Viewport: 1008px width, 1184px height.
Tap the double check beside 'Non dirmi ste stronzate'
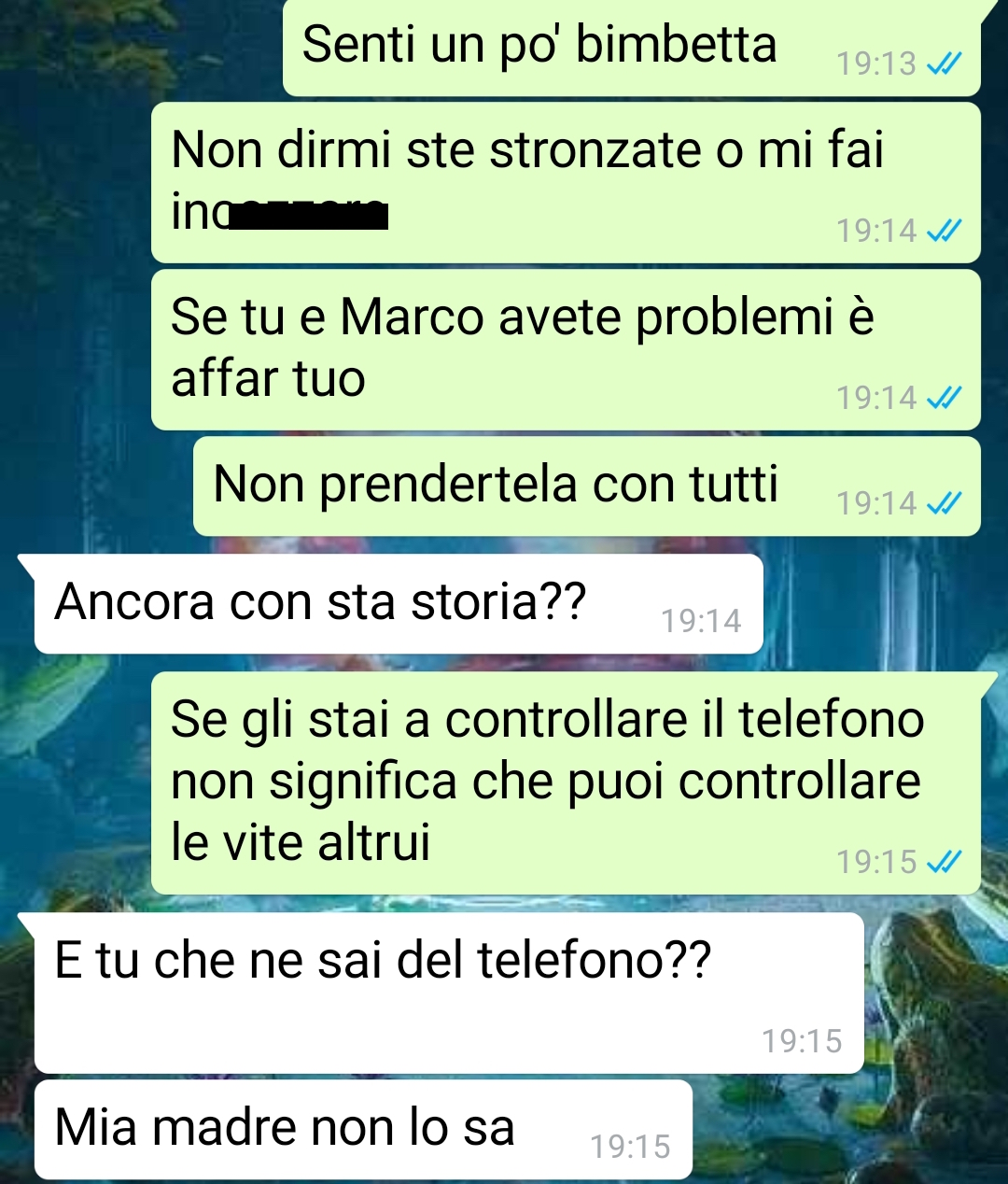click(x=943, y=231)
